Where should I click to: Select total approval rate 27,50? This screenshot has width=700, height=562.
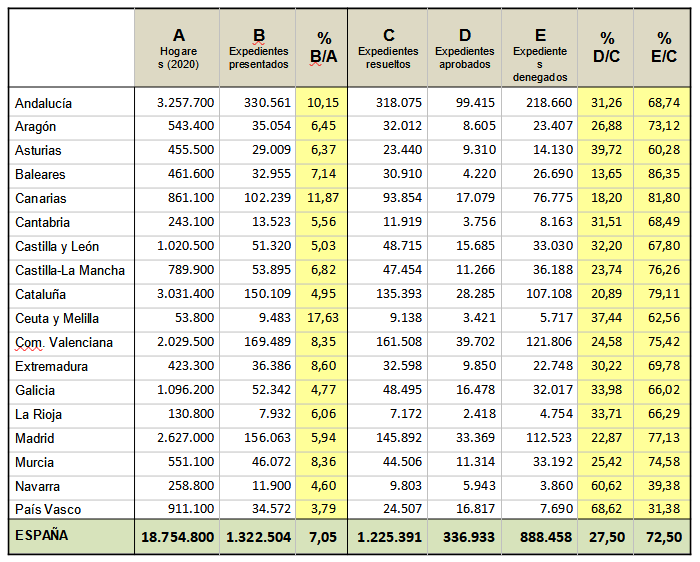[x=607, y=537]
